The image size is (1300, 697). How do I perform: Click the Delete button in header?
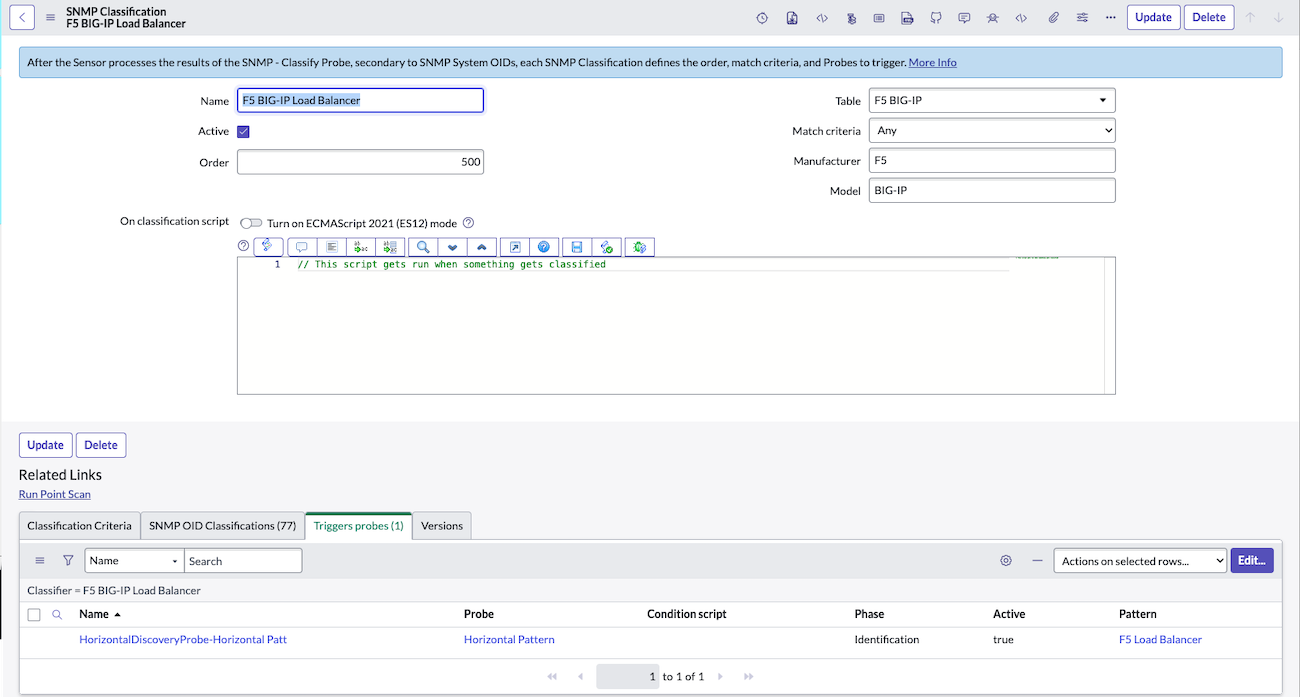point(1209,17)
